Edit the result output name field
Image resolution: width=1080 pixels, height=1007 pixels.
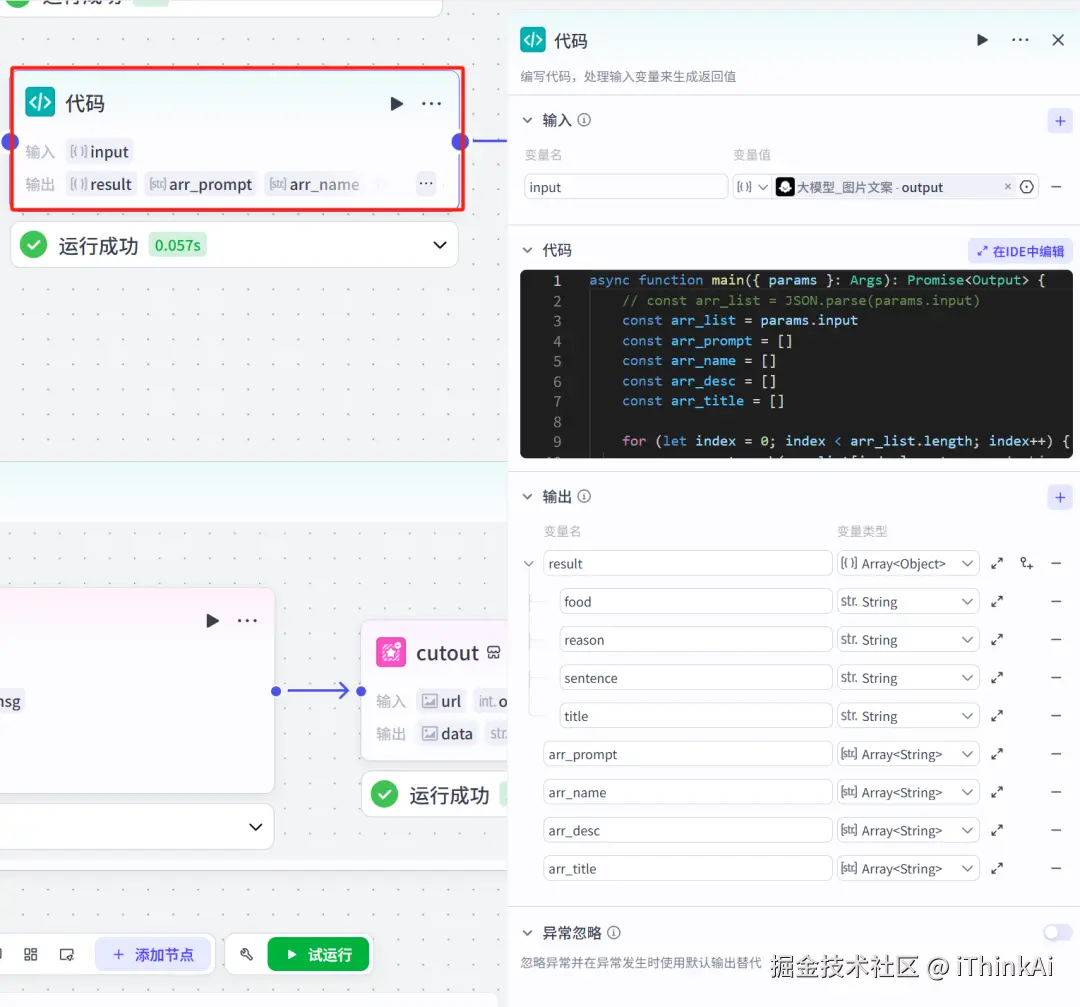(x=687, y=563)
